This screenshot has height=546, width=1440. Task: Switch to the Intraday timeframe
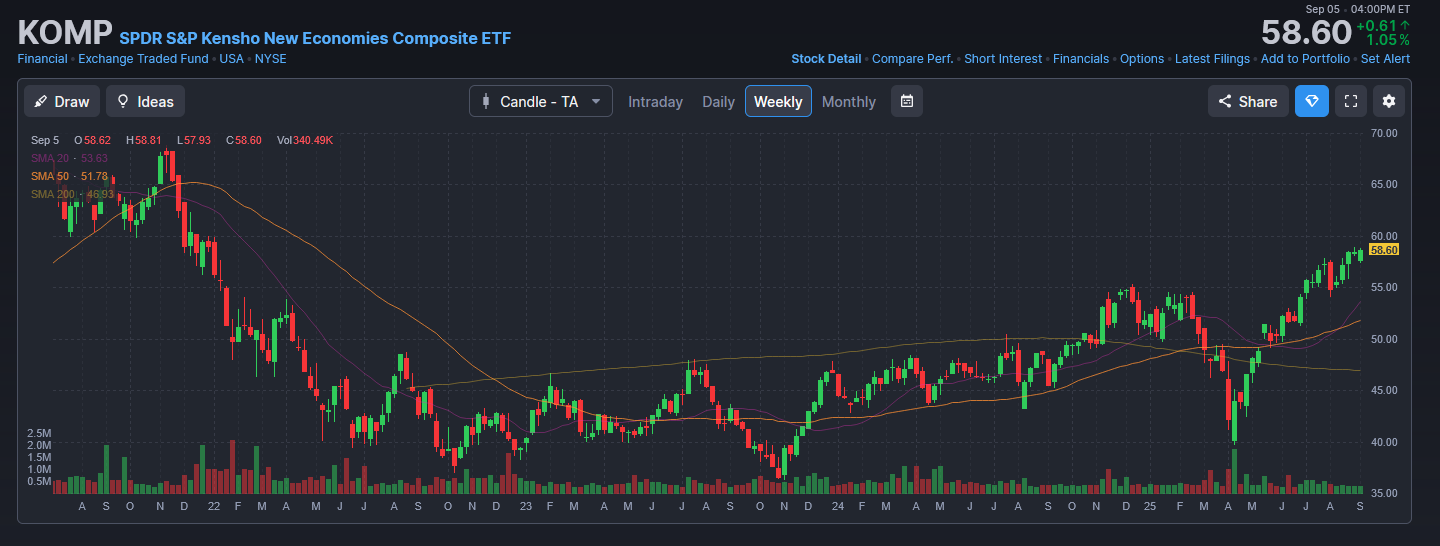[655, 102]
